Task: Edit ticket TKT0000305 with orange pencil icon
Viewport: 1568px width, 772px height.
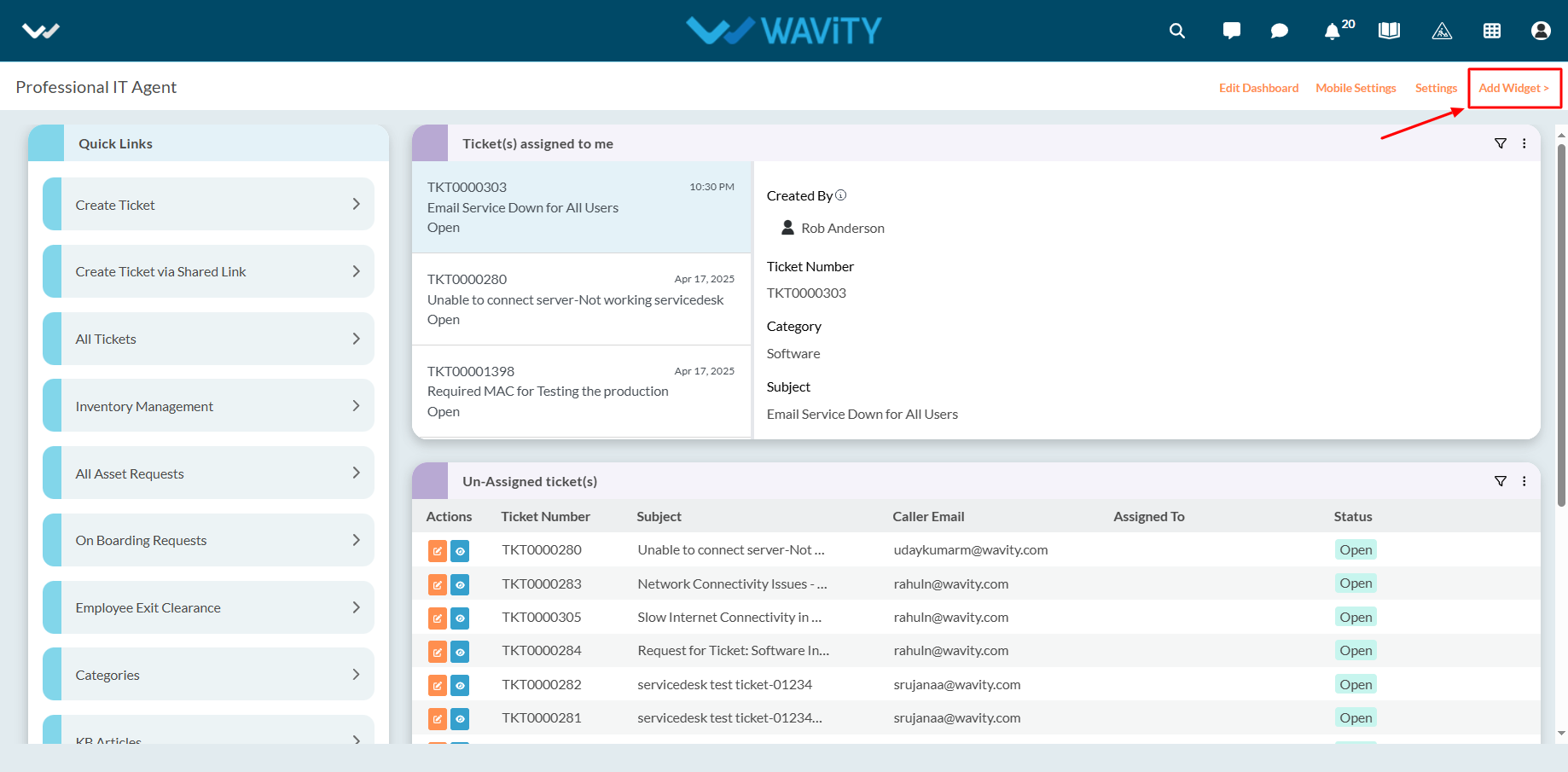Action: [438, 618]
